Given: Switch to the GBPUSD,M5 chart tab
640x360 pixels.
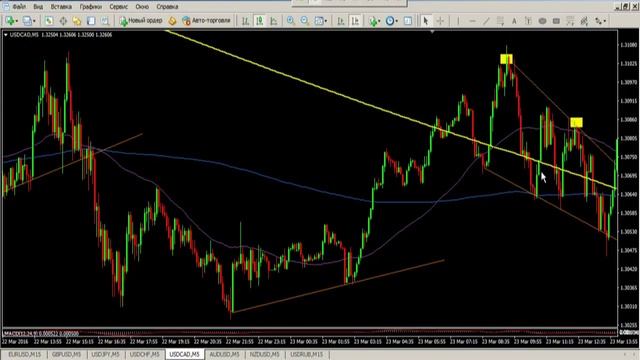Looking at the screenshot, I should click(66, 355).
